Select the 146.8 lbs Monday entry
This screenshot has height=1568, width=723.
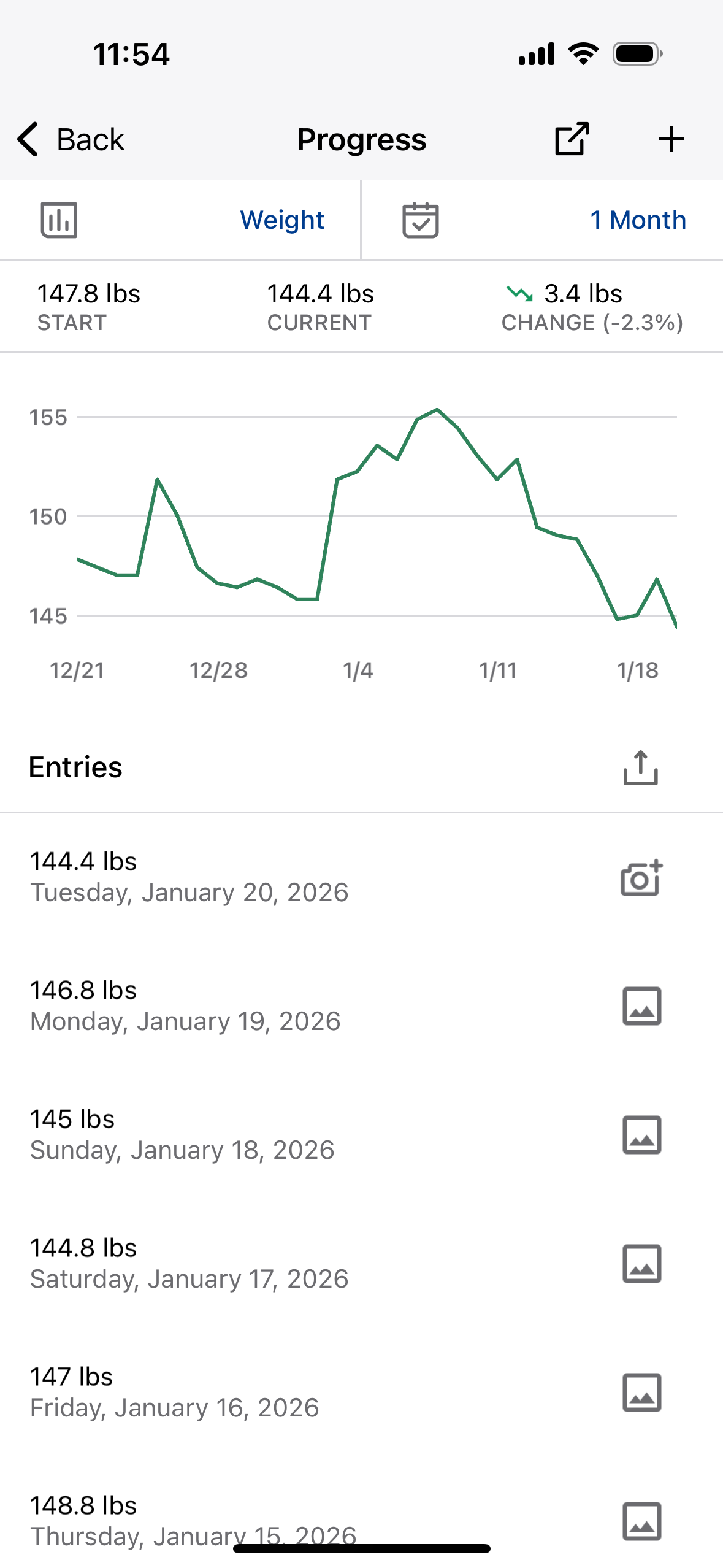pos(361,1006)
